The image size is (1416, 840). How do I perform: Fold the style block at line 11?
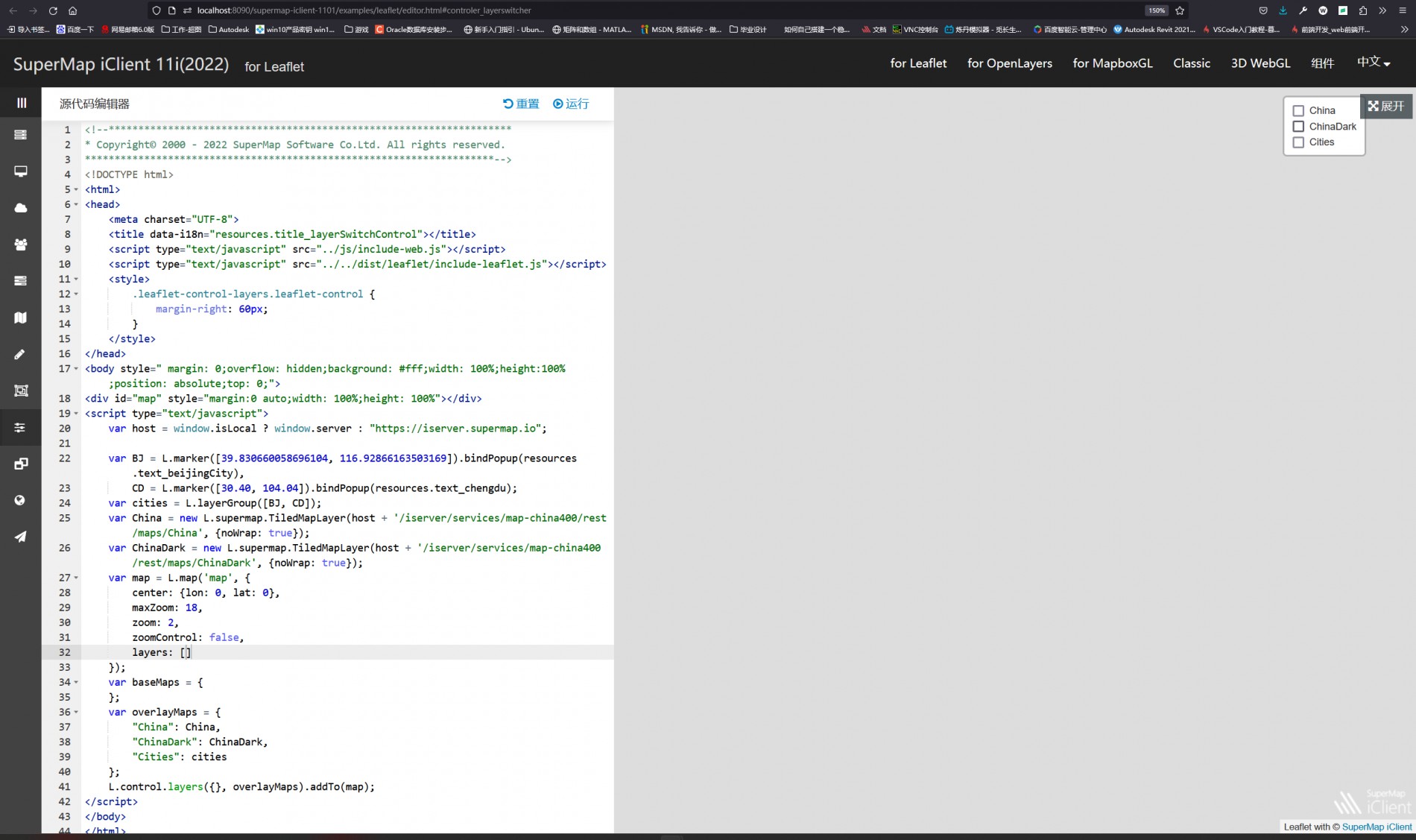point(76,279)
